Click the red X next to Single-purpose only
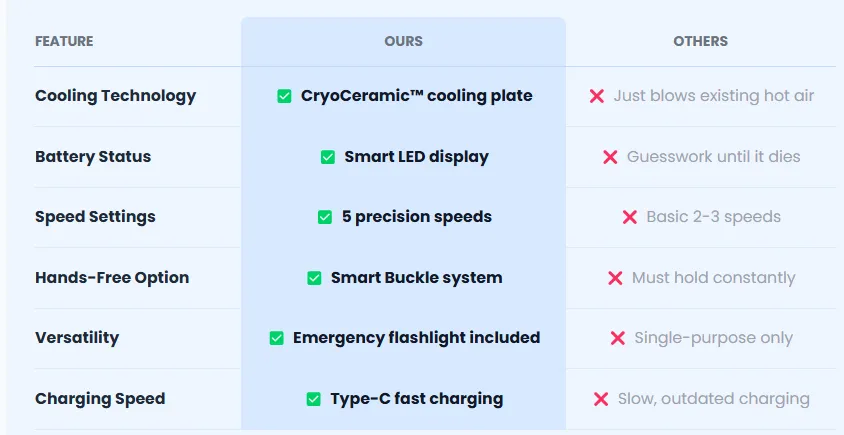Screen dimensions: 844x435 pyautogui.click(x=617, y=339)
